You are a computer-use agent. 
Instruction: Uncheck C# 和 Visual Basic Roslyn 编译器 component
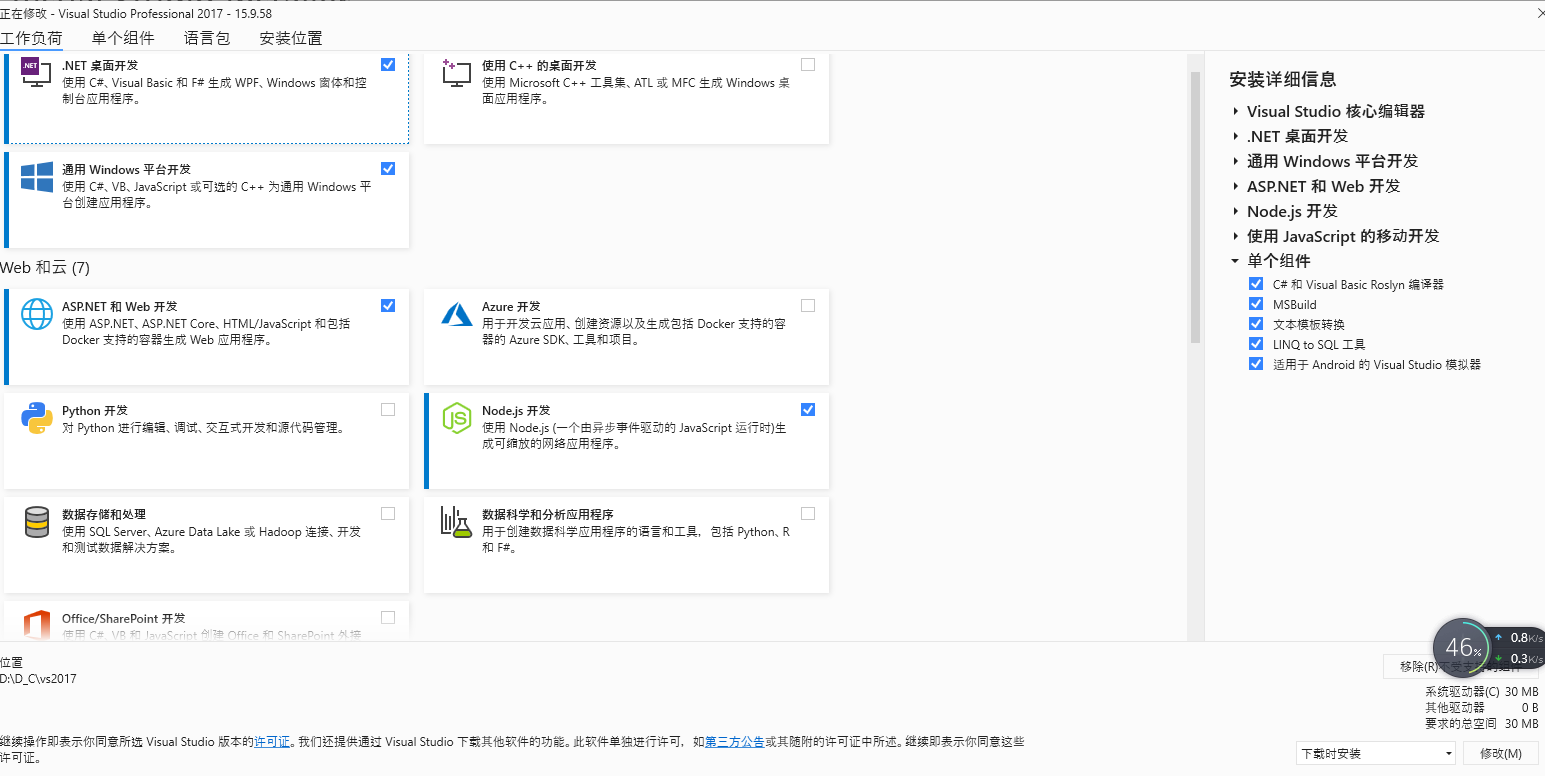(x=1256, y=284)
